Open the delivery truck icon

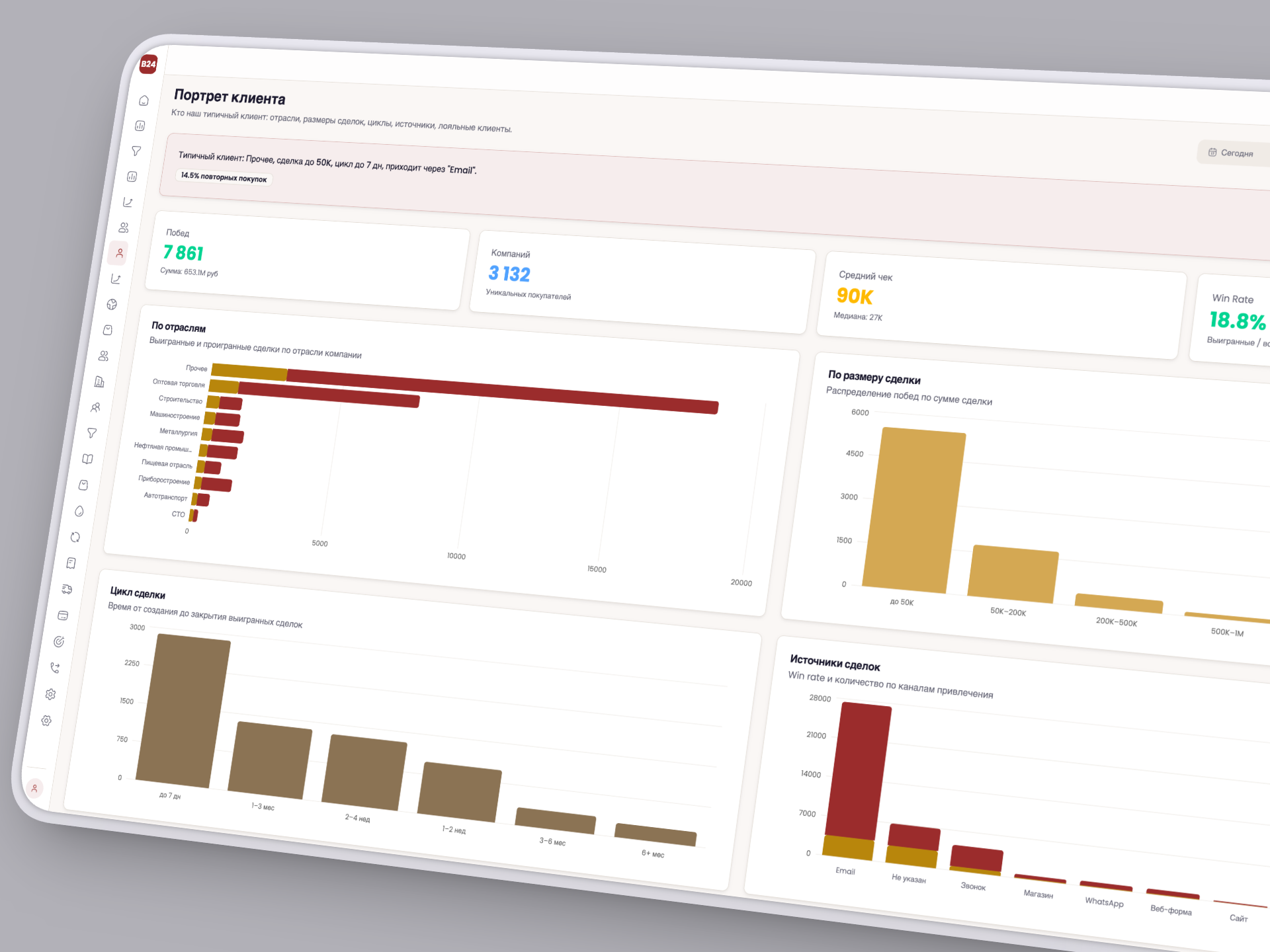point(67,588)
